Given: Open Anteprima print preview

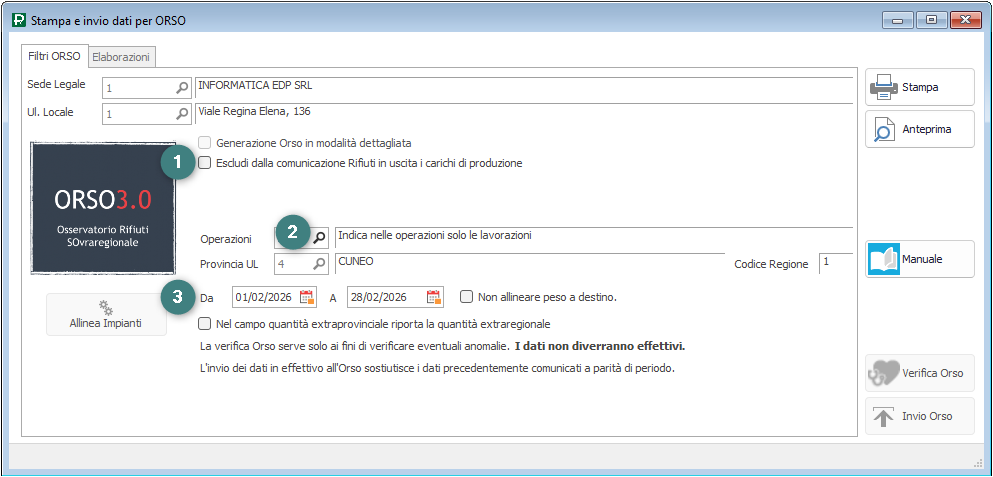Looking at the screenshot, I should coord(919,129).
